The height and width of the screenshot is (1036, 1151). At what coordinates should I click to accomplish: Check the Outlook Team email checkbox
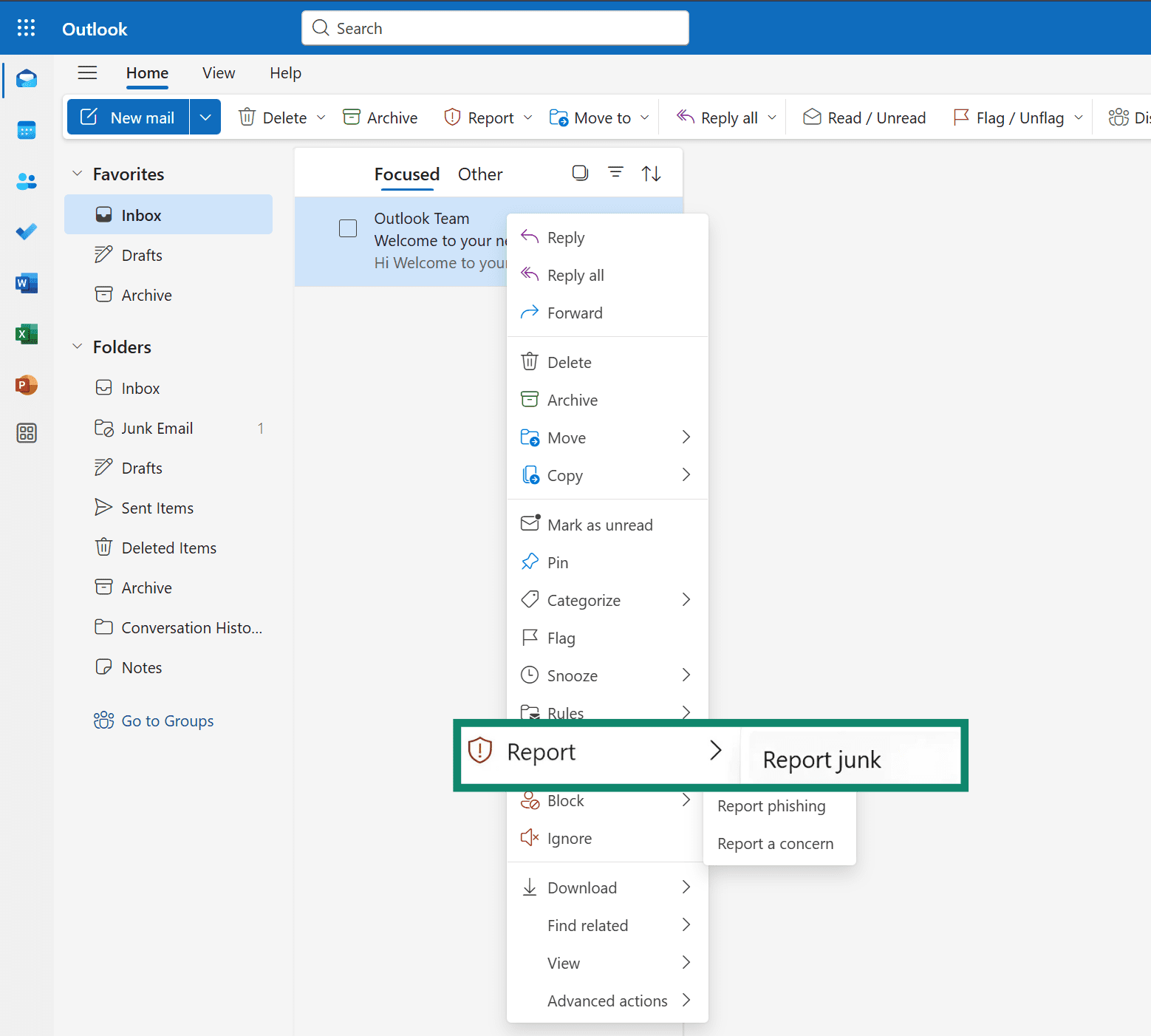pos(347,228)
